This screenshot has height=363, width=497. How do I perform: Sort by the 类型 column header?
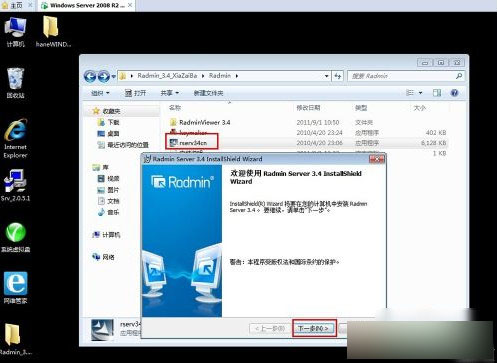point(361,108)
